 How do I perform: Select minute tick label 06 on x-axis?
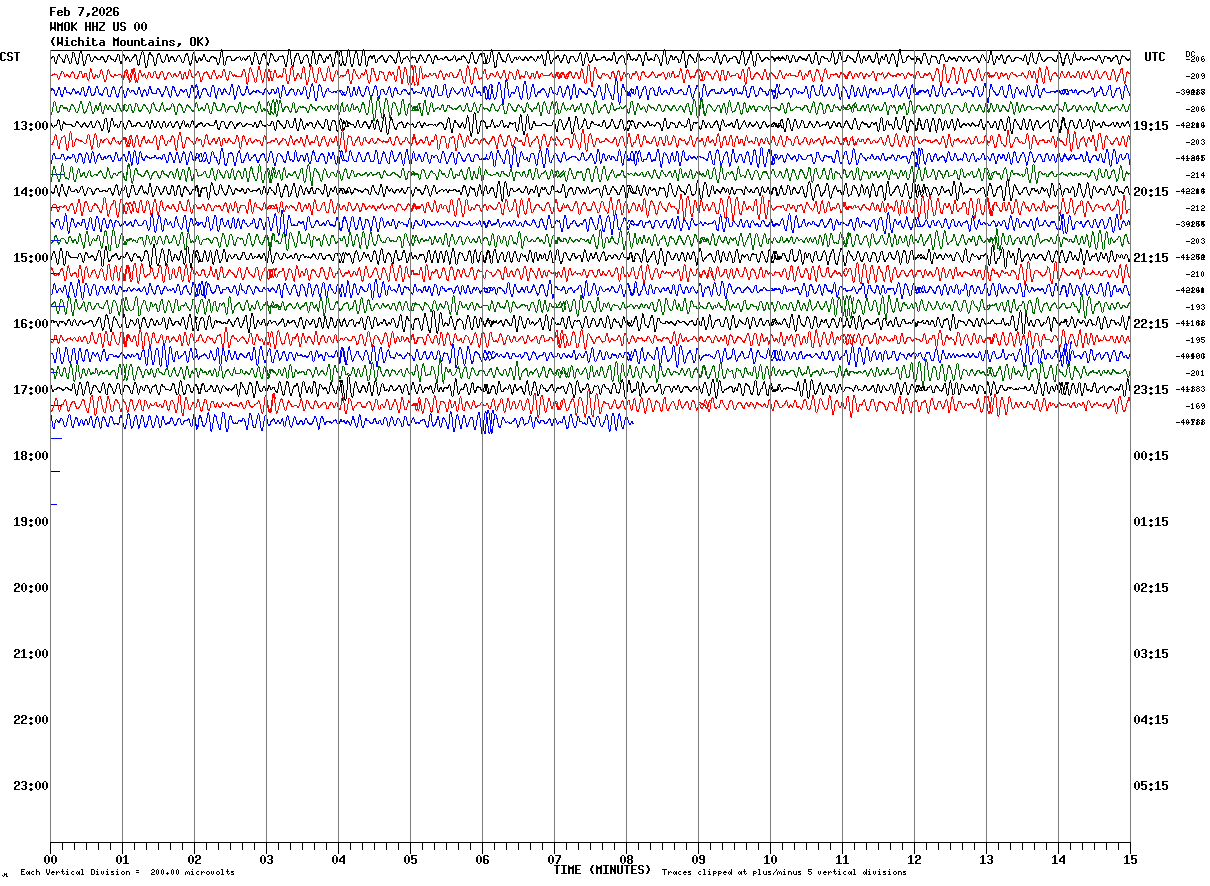coord(482,859)
